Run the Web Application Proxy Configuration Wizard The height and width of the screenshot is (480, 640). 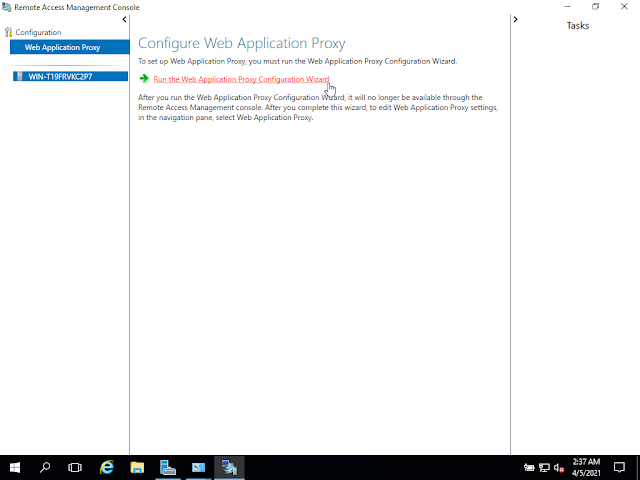pos(241,79)
